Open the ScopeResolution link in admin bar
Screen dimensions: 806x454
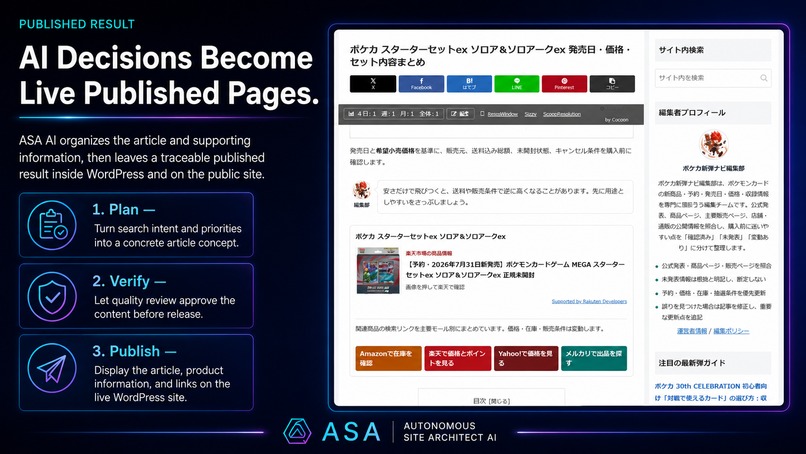coord(562,114)
